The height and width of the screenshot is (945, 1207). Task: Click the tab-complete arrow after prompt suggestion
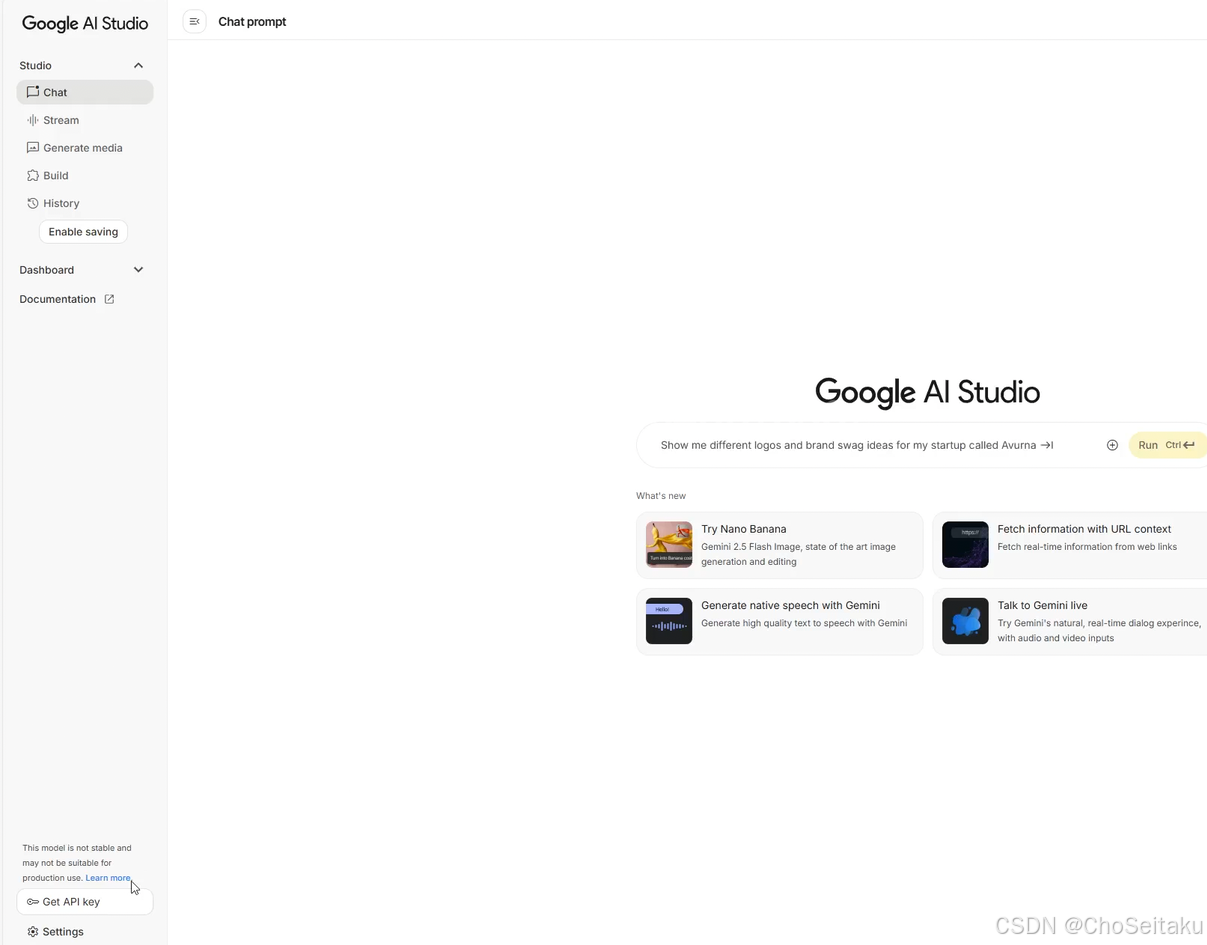1047,445
